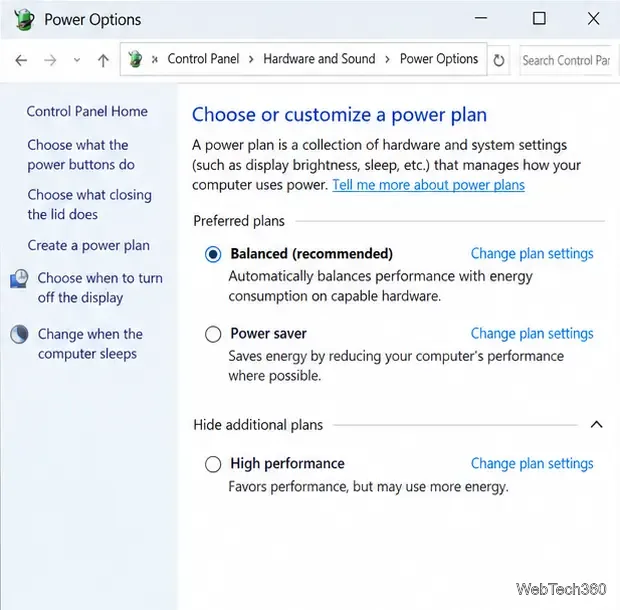Open Control Panel breadcrumb
This screenshot has width=620, height=610.
click(203, 59)
